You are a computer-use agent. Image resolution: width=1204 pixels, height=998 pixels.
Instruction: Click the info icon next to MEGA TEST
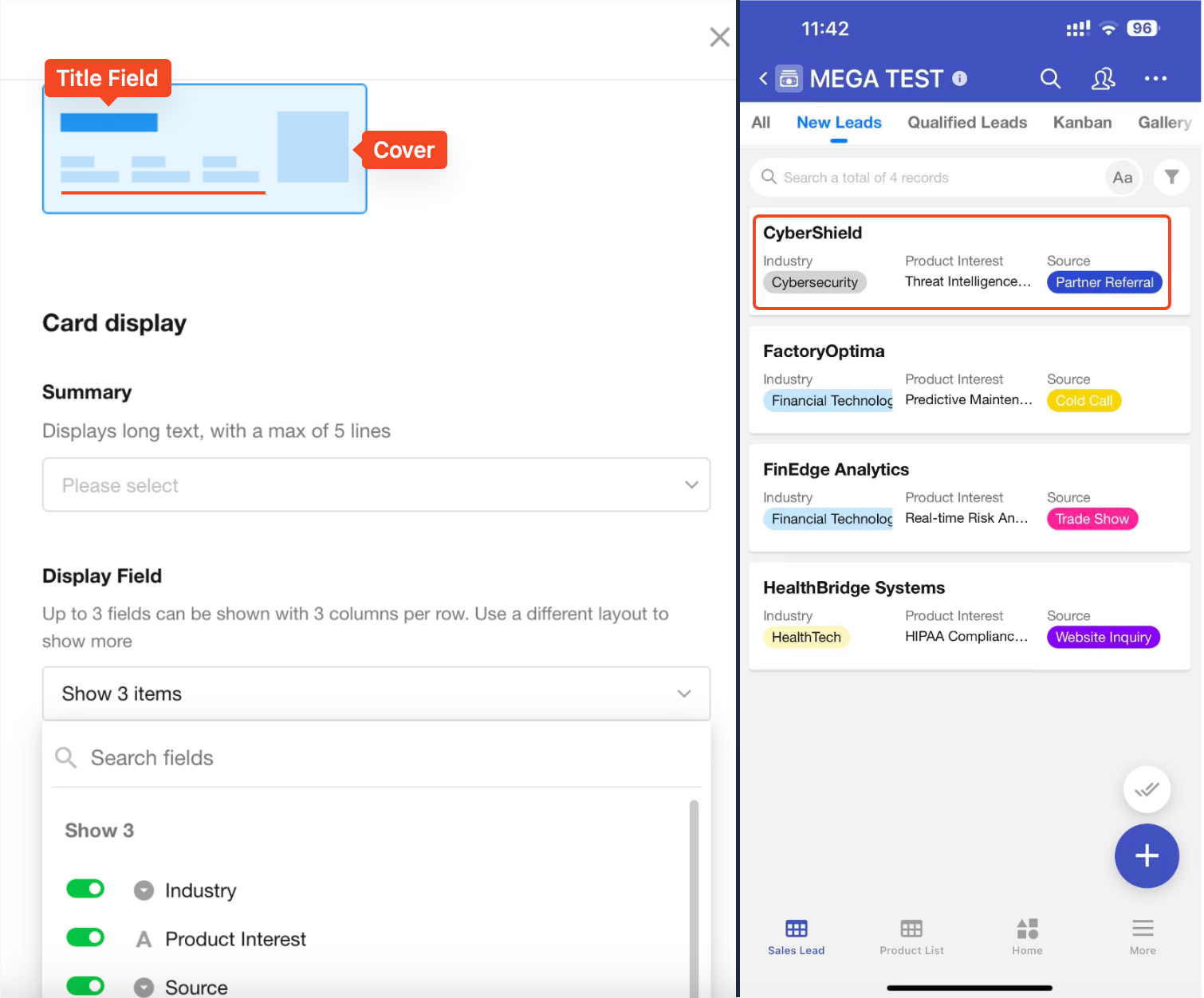pyautogui.click(x=960, y=78)
